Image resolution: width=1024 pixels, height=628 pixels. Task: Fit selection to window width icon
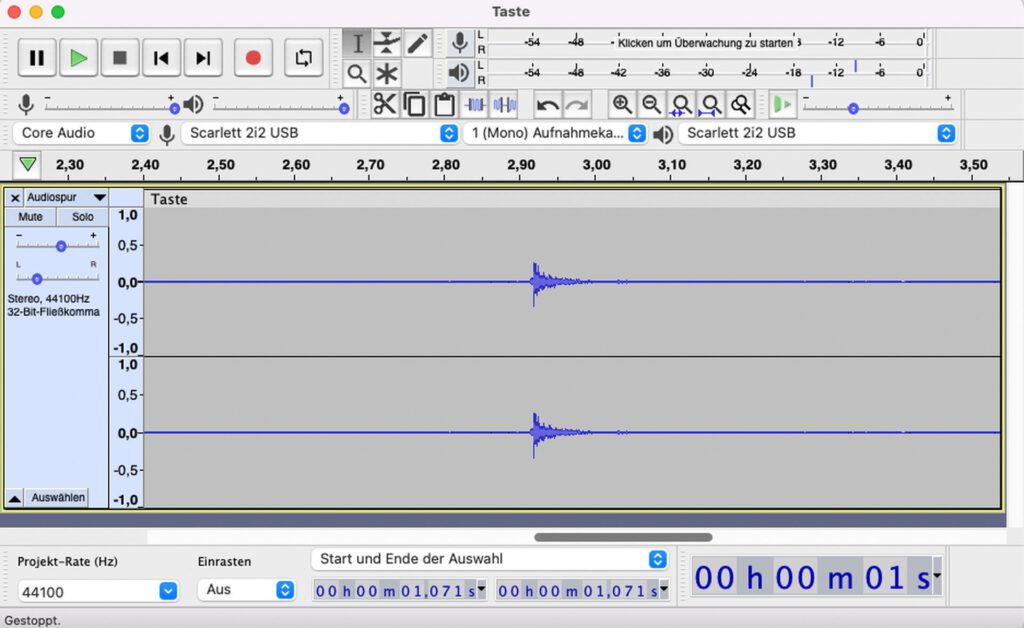680,104
